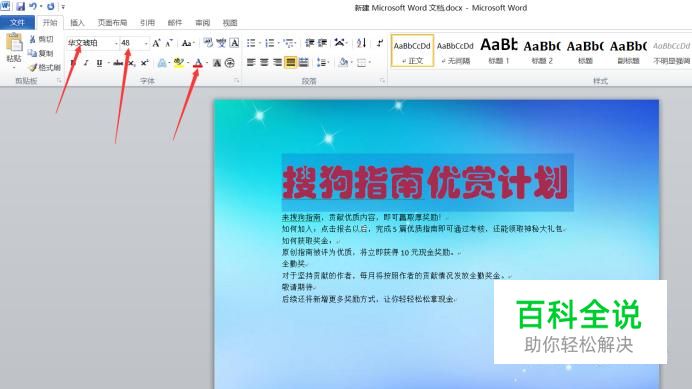Open the font name dropdown (华文琥珀)
This screenshot has height=389, width=692.
tap(116, 43)
